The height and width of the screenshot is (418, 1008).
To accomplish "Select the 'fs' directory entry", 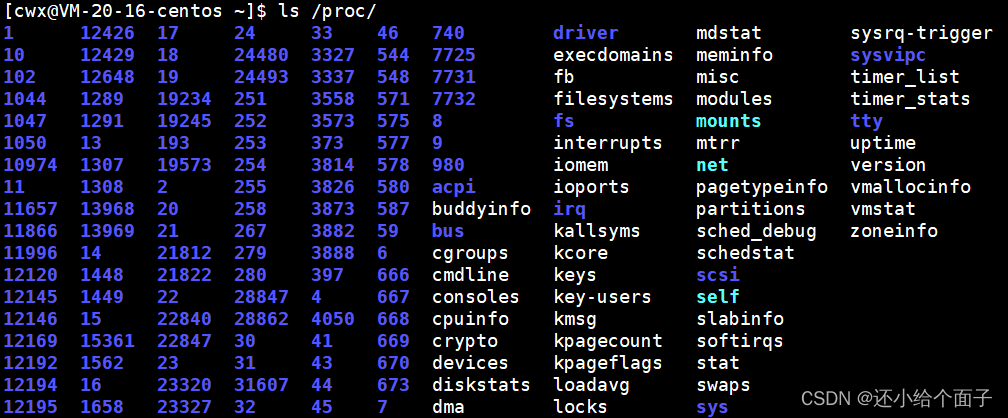I will point(564,121).
